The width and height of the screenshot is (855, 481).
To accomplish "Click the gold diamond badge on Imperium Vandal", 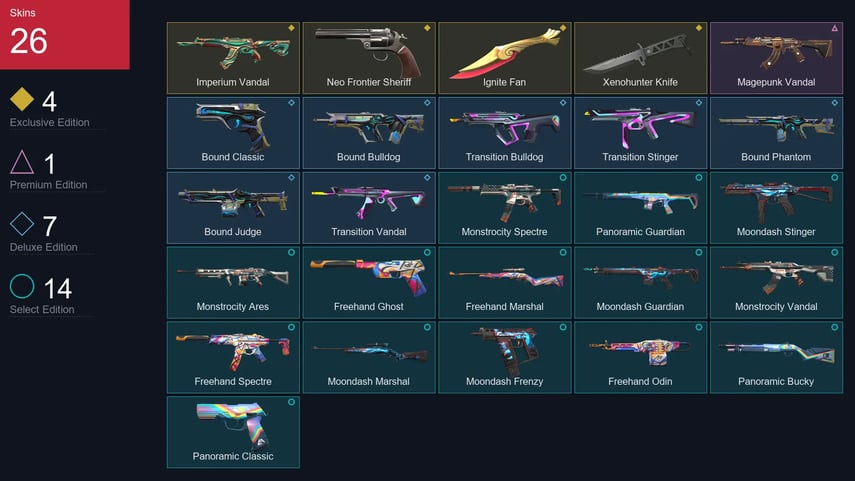I will (291, 28).
